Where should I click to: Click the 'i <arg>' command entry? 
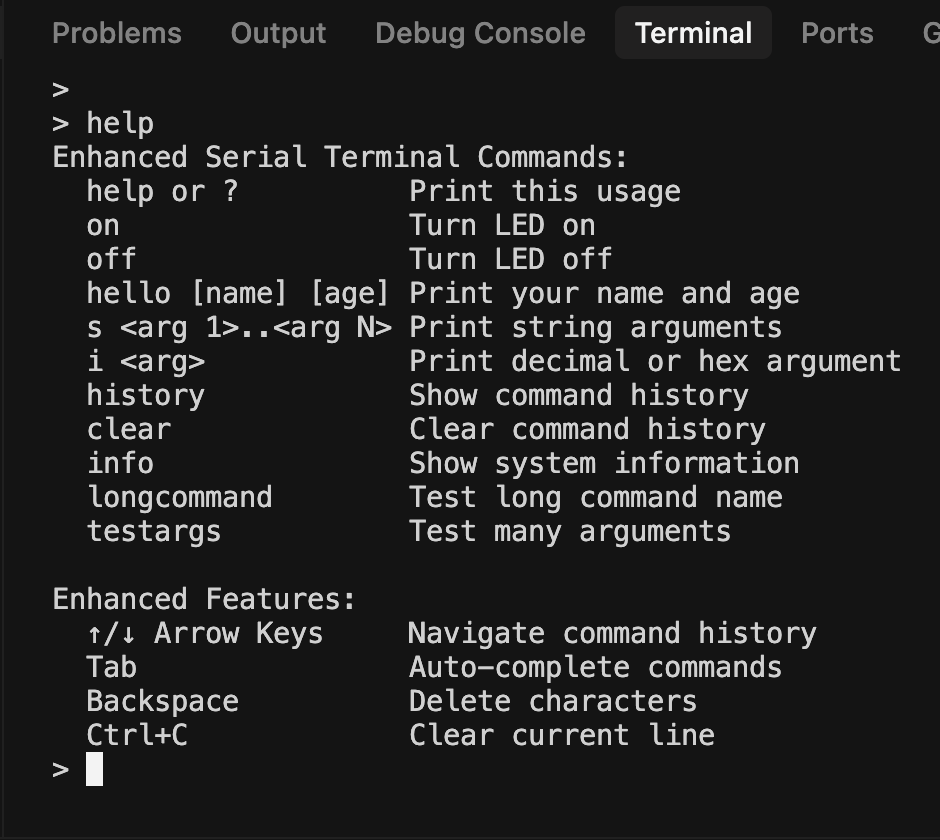pos(146,362)
